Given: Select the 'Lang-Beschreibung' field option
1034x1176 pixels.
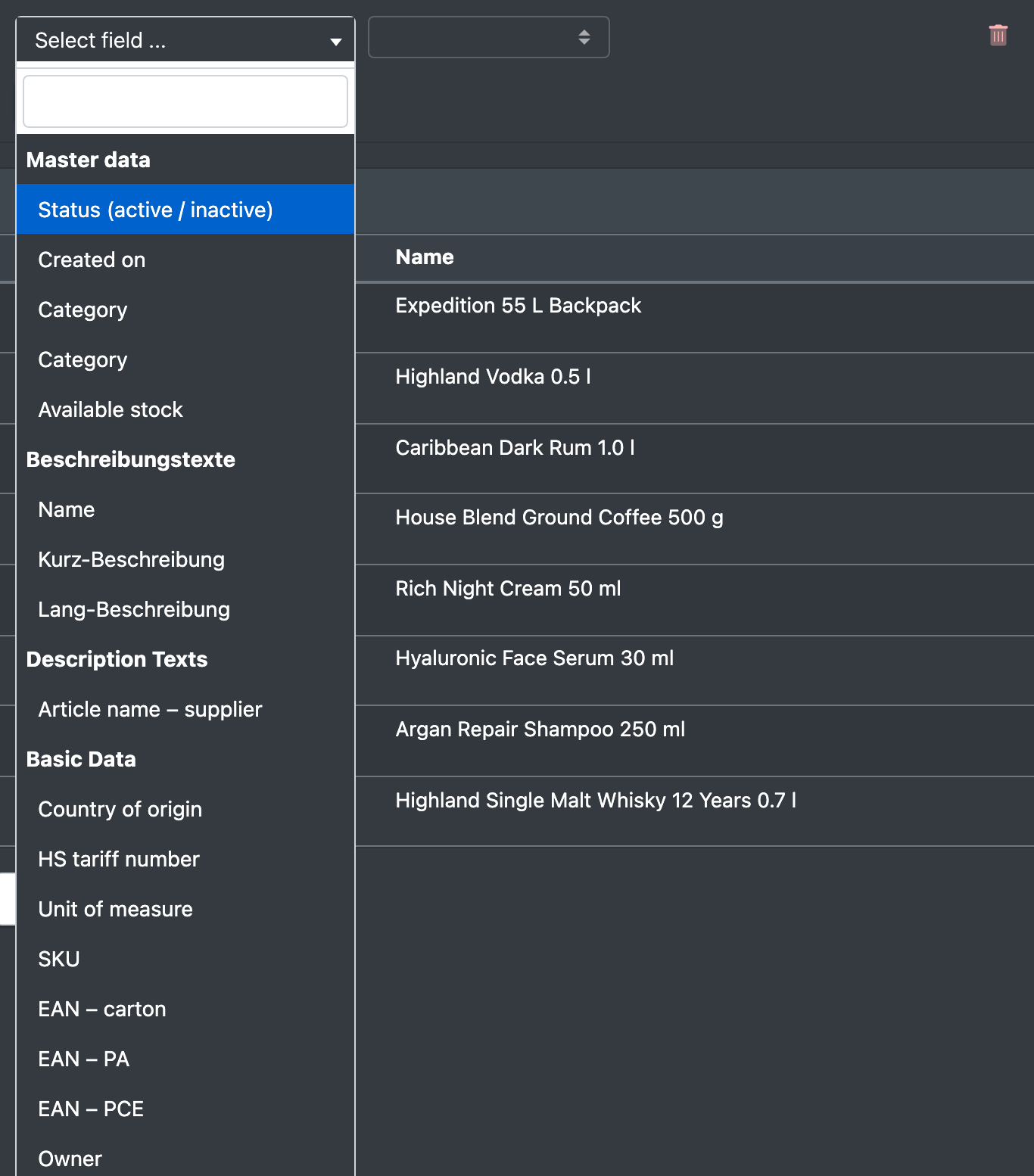Looking at the screenshot, I should click(185, 609).
